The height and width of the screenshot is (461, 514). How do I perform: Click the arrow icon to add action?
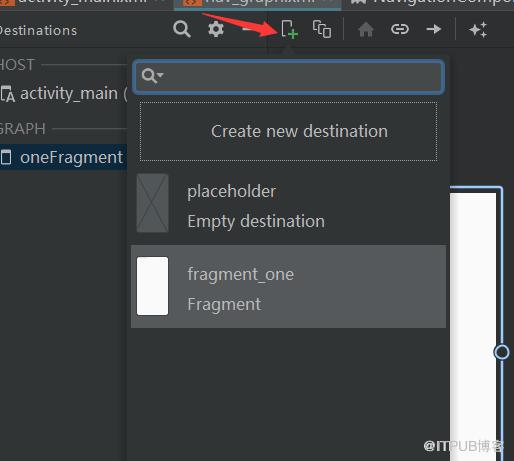[434, 29]
